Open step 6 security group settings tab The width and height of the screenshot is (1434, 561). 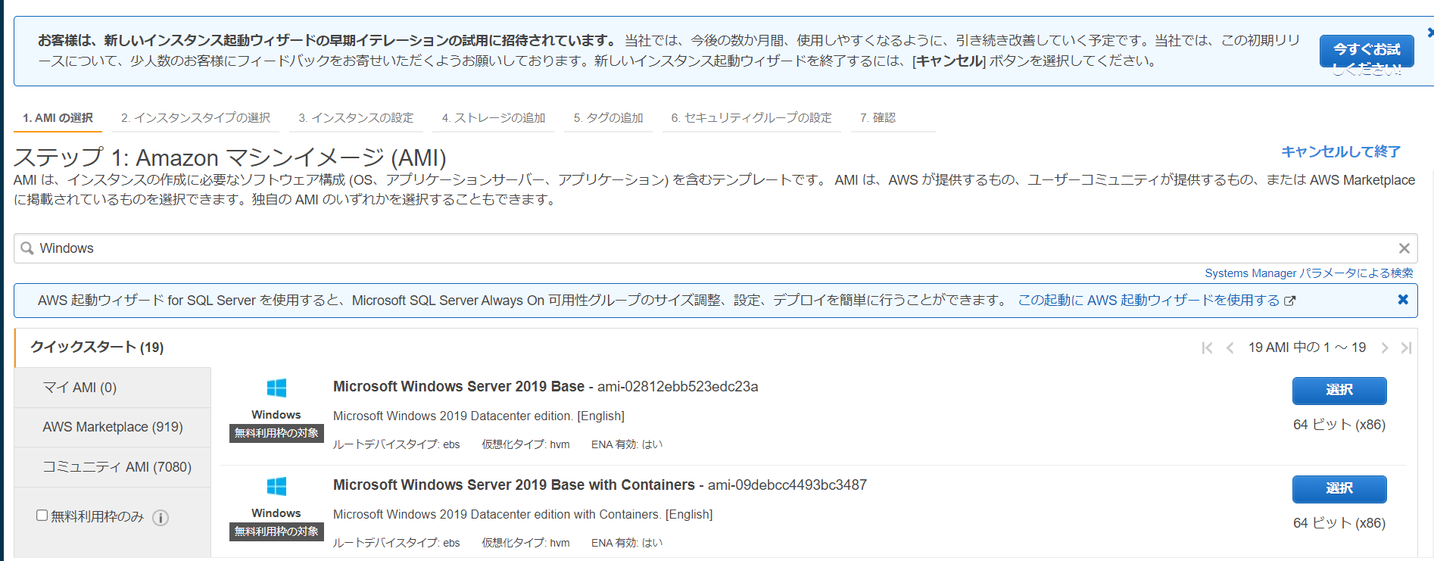click(751, 118)
